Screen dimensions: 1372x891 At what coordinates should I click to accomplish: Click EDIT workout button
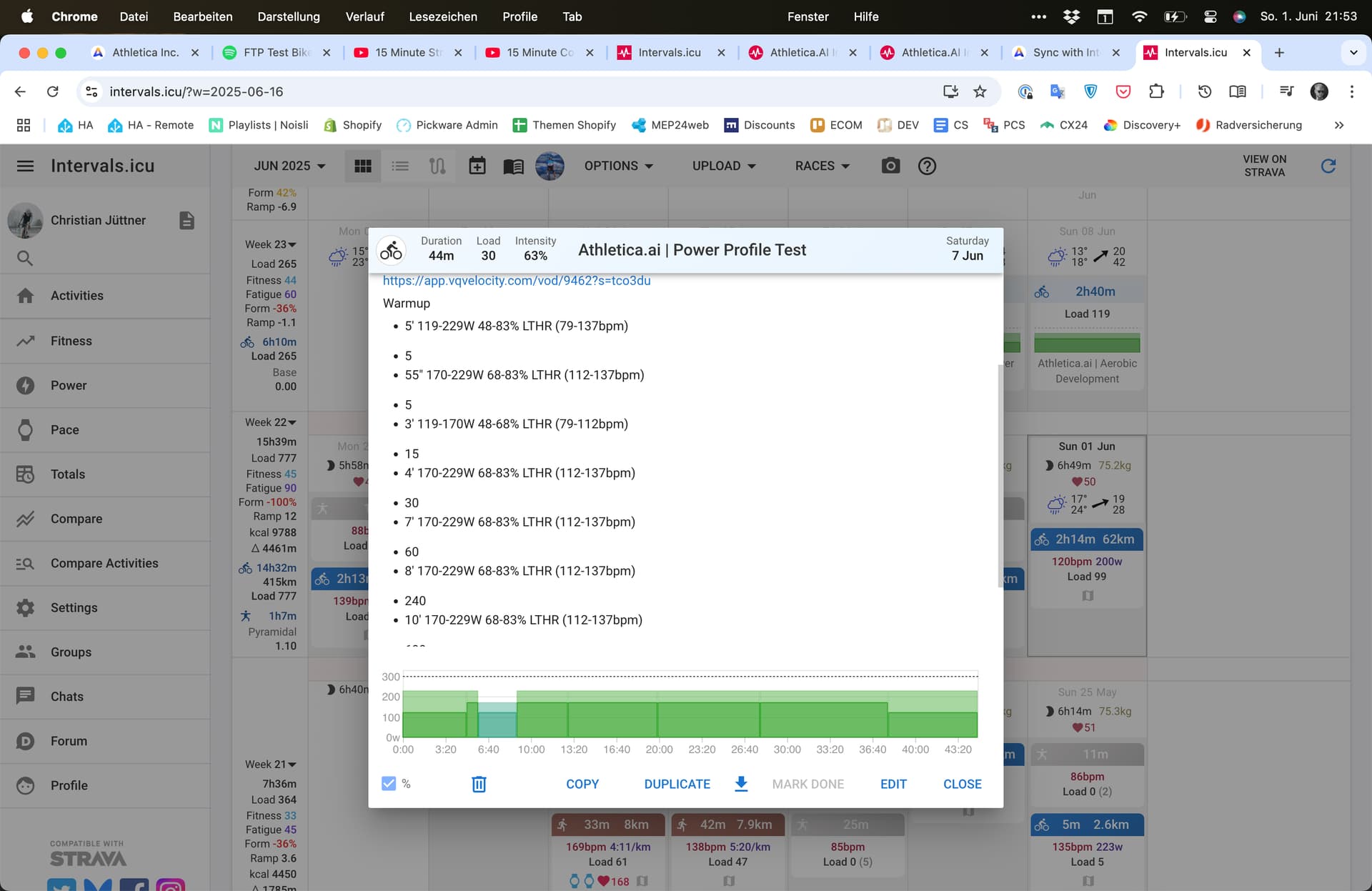pyautogui.click(x=893, y=784)
